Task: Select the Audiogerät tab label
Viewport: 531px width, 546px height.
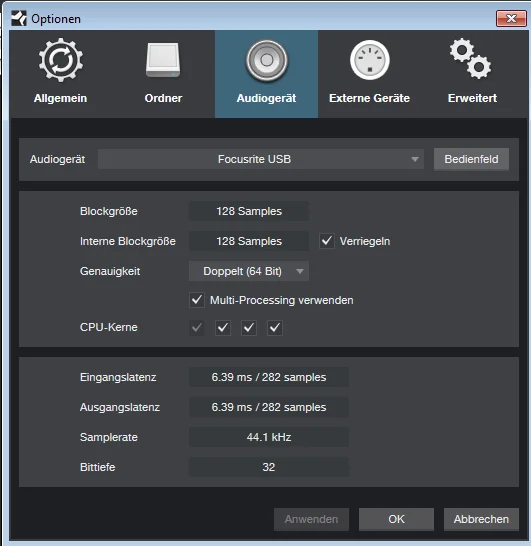Action: (266, 98)
